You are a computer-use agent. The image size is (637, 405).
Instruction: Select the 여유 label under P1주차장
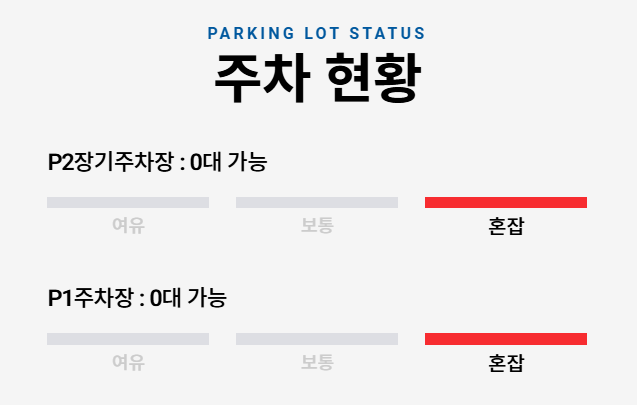coord(128,362)
